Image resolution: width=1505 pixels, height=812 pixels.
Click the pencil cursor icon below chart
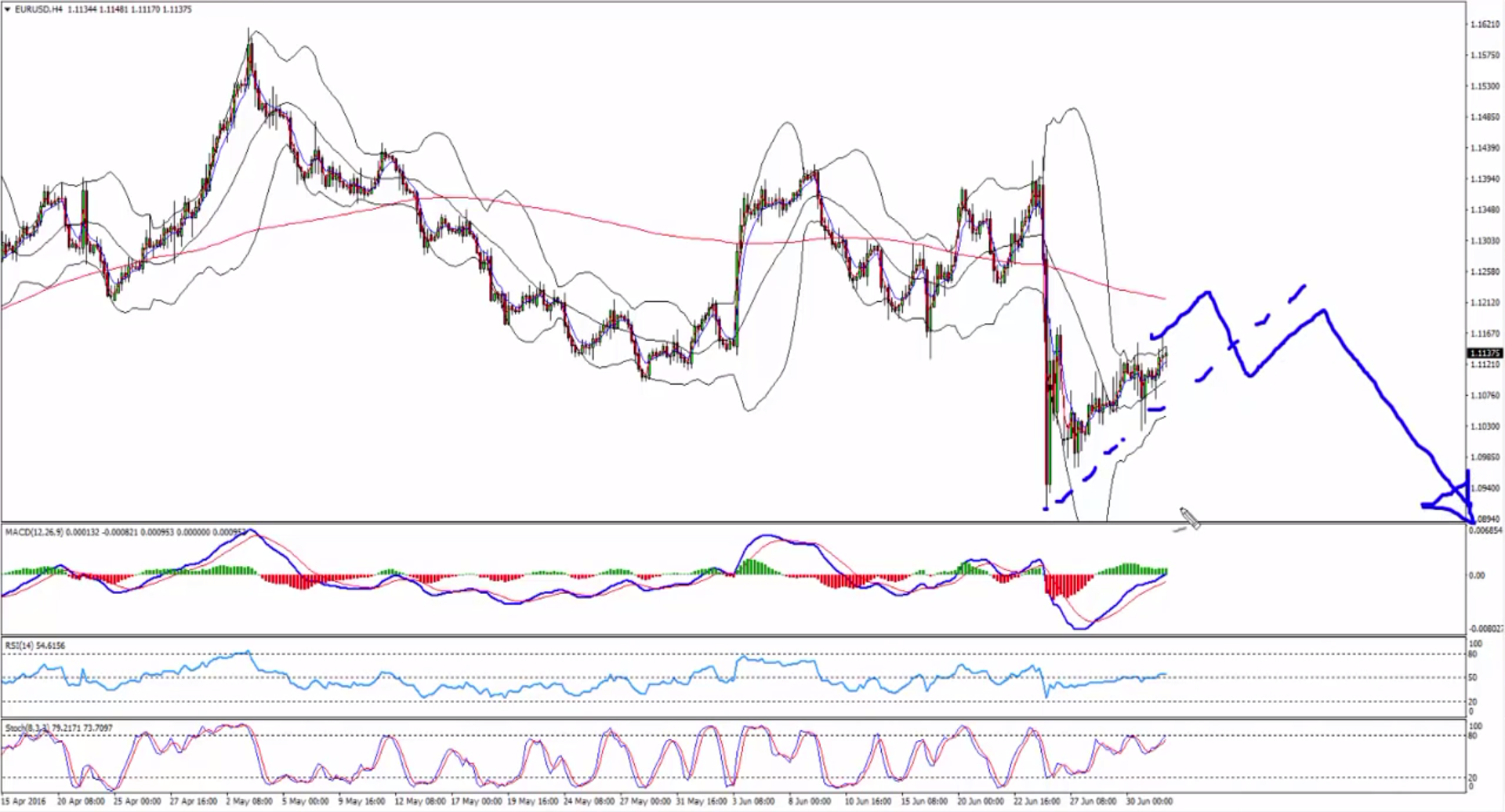coord(1189,518)
